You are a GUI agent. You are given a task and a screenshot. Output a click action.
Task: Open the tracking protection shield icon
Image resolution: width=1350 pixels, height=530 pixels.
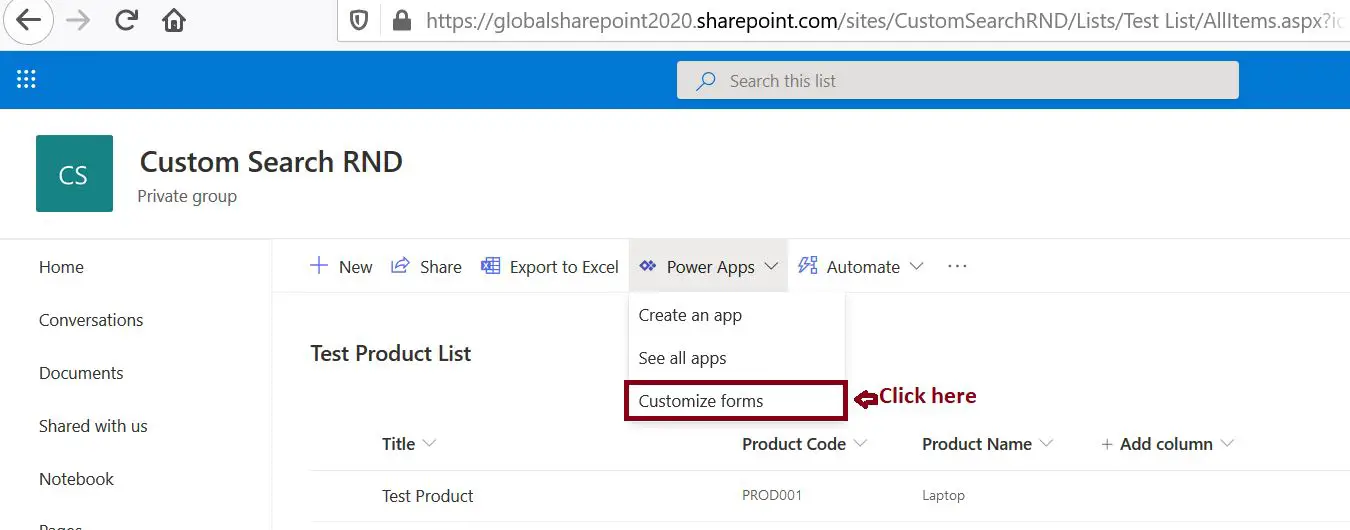point(358,20)
